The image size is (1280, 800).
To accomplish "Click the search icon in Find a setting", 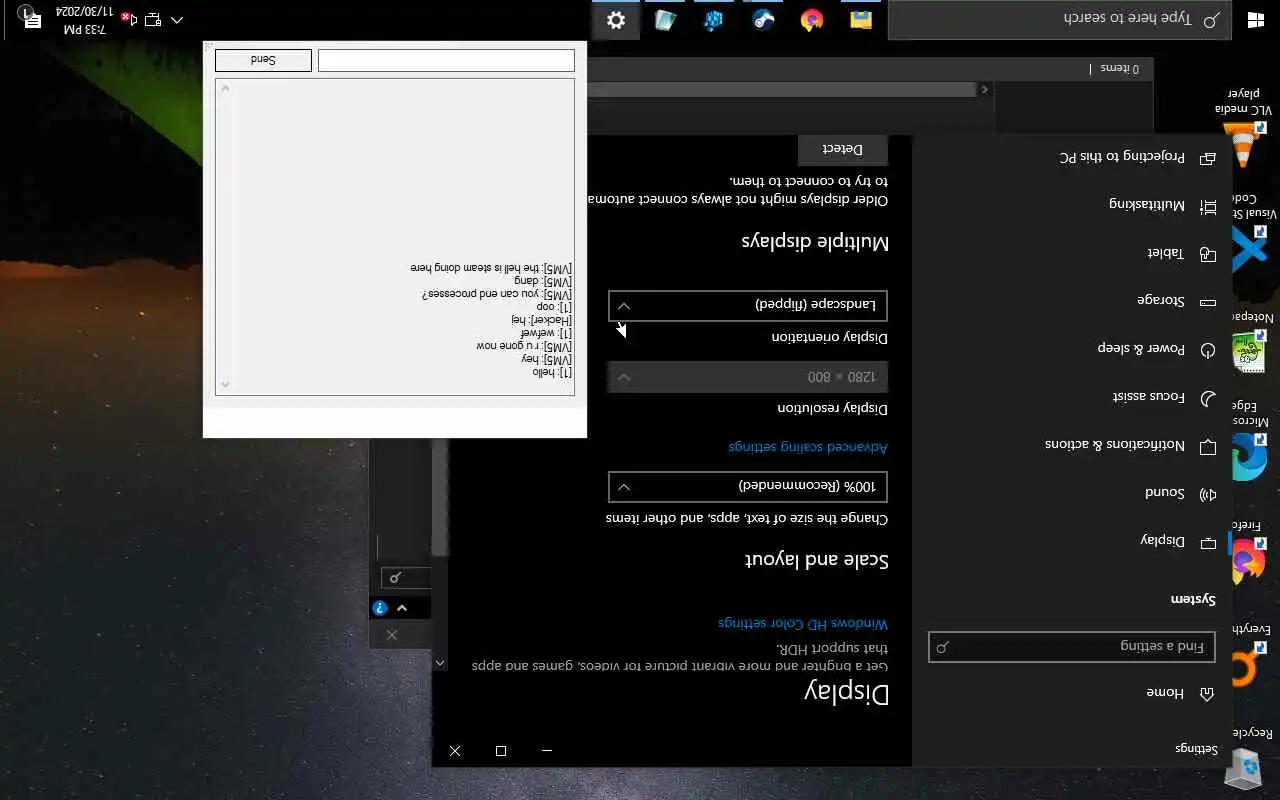I will tap(942, 647).
